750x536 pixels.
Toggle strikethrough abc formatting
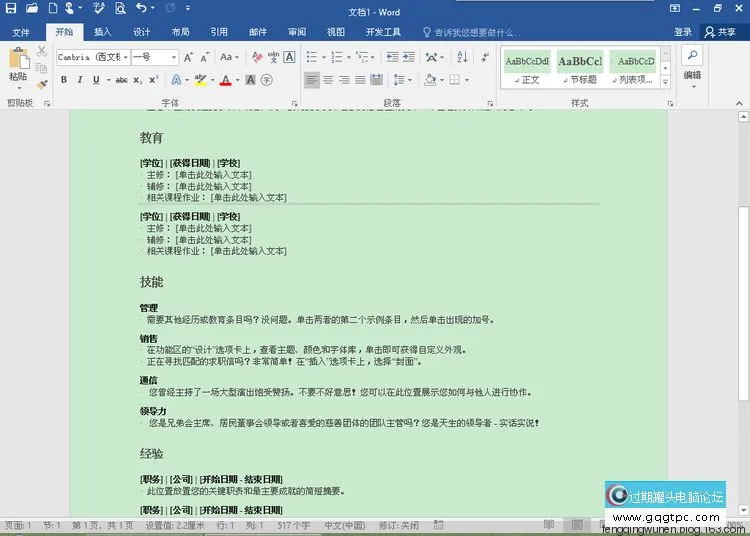[x=121, y=80]
